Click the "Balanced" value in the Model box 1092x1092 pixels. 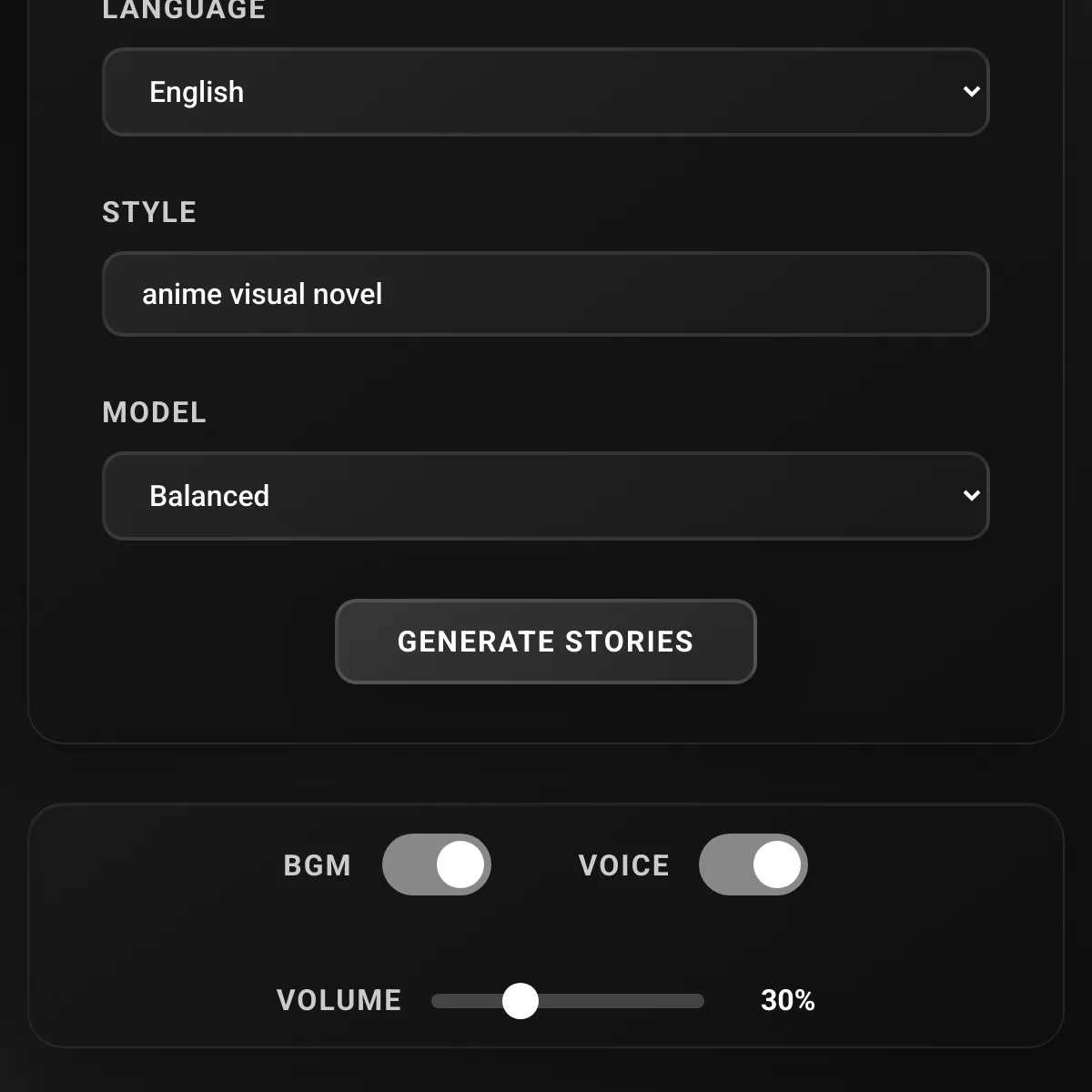[x=209, y=496]
